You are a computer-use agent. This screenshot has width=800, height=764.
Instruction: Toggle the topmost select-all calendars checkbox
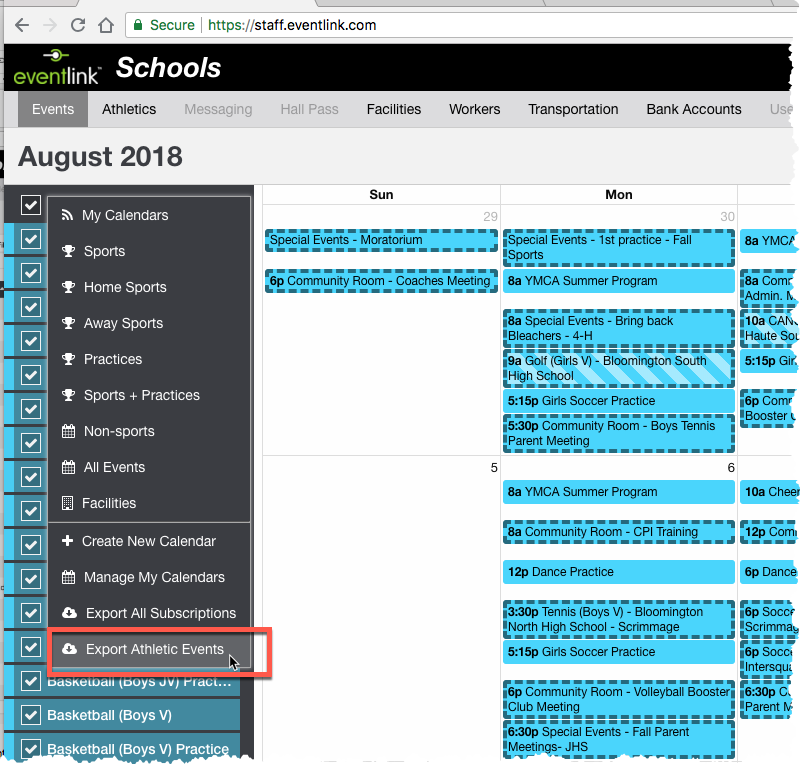coord(30,205)
